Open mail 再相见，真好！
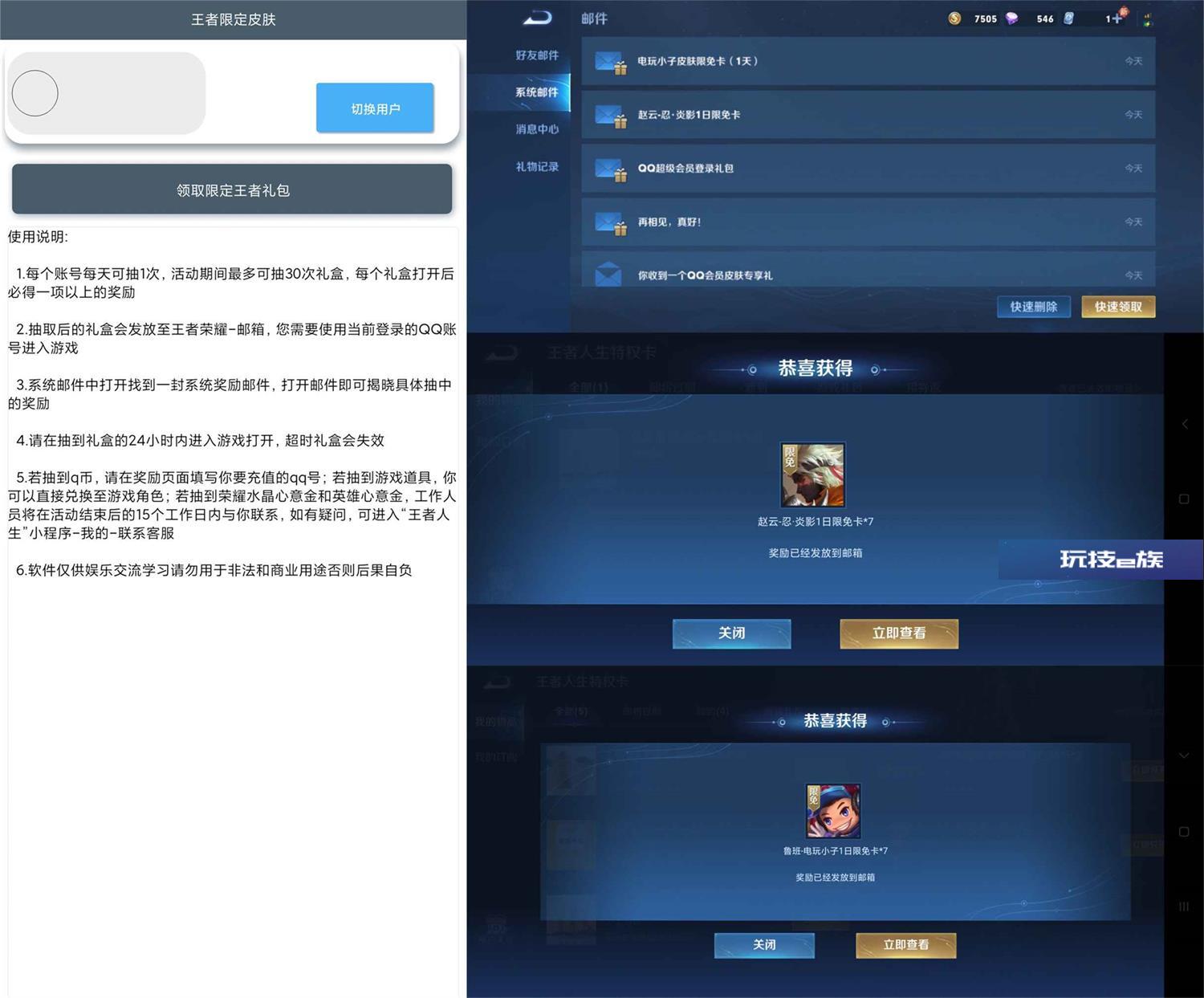 (x=868, y=222)
